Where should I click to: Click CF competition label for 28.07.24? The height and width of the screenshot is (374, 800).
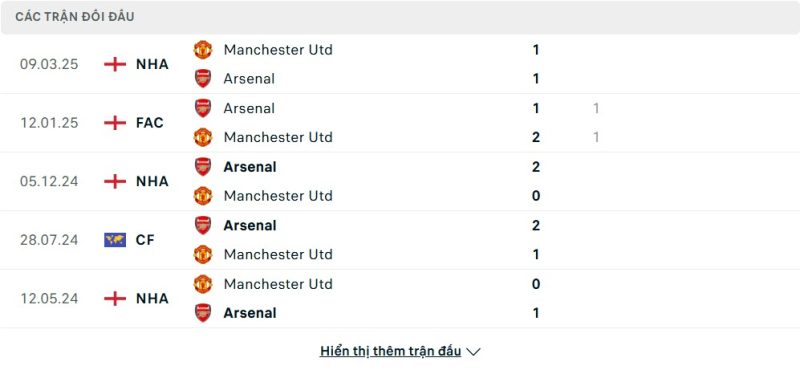click(x=145, y=240)
